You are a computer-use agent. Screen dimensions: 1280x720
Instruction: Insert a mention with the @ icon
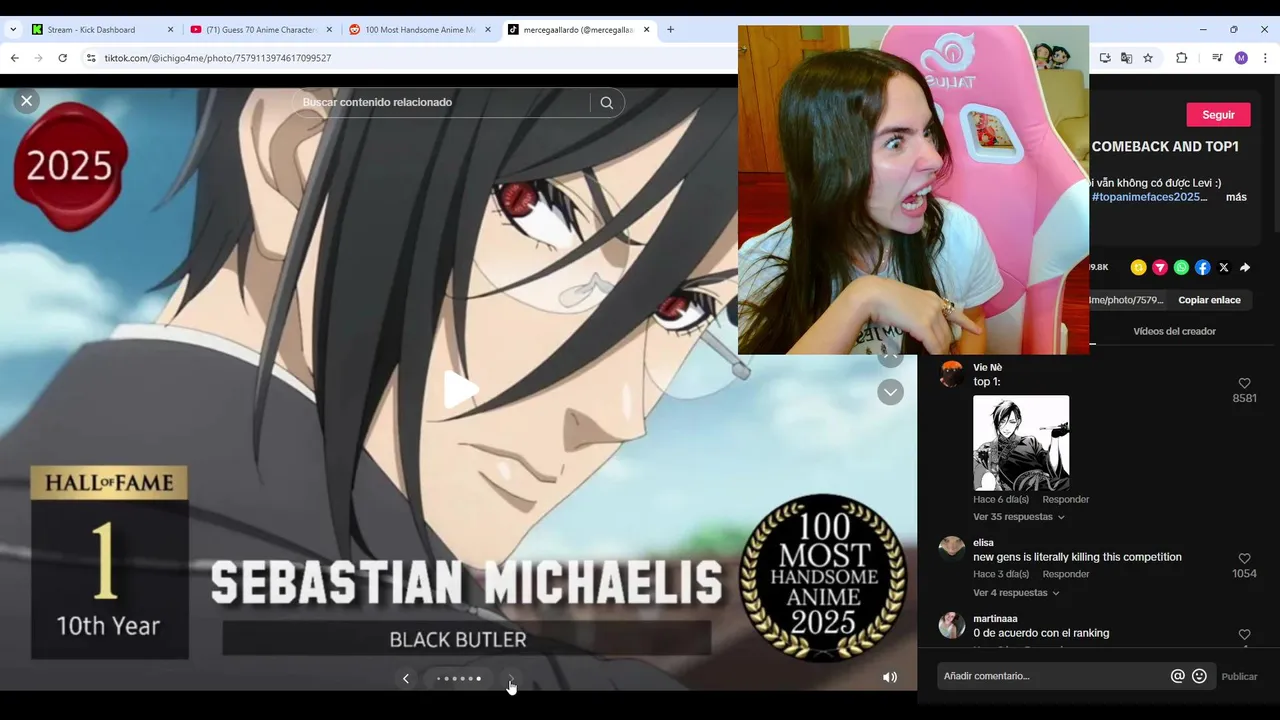coord(1177,676)
